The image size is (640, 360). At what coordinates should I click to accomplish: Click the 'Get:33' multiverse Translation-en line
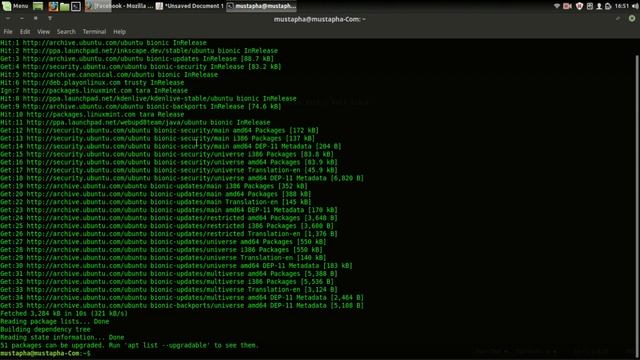(x=169, y=289)
